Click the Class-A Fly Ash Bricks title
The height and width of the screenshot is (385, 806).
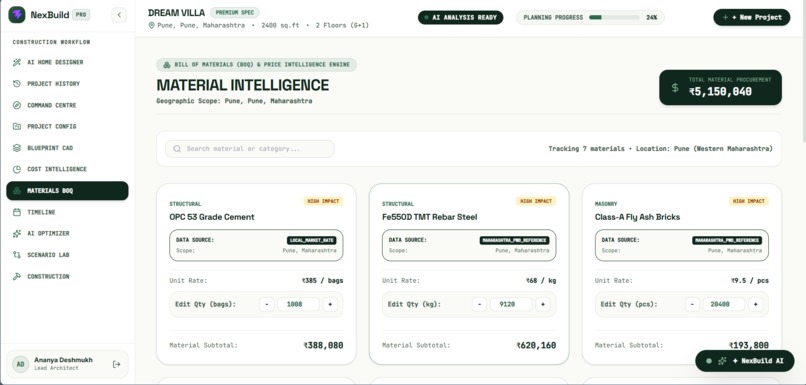[x=637, y=217]
